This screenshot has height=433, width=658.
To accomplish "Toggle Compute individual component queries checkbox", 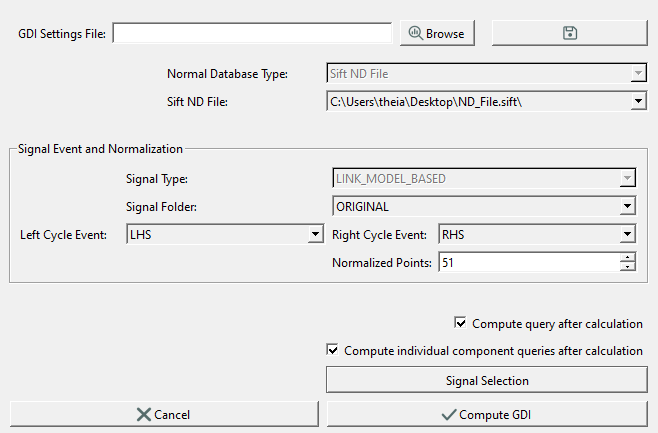I will (x=332, y=350).
